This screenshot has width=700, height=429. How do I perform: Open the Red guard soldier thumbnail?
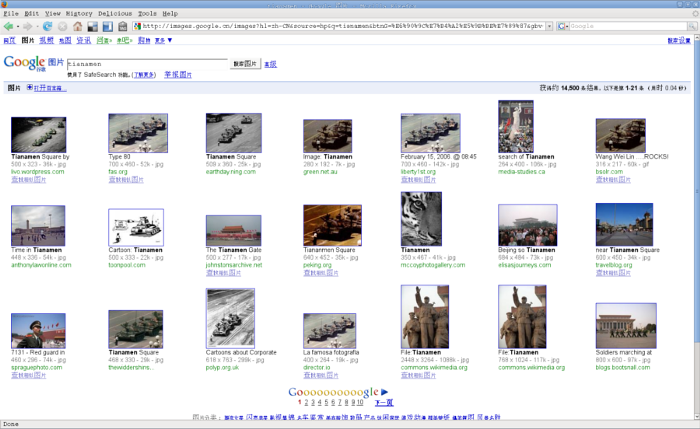coord(38,331)
